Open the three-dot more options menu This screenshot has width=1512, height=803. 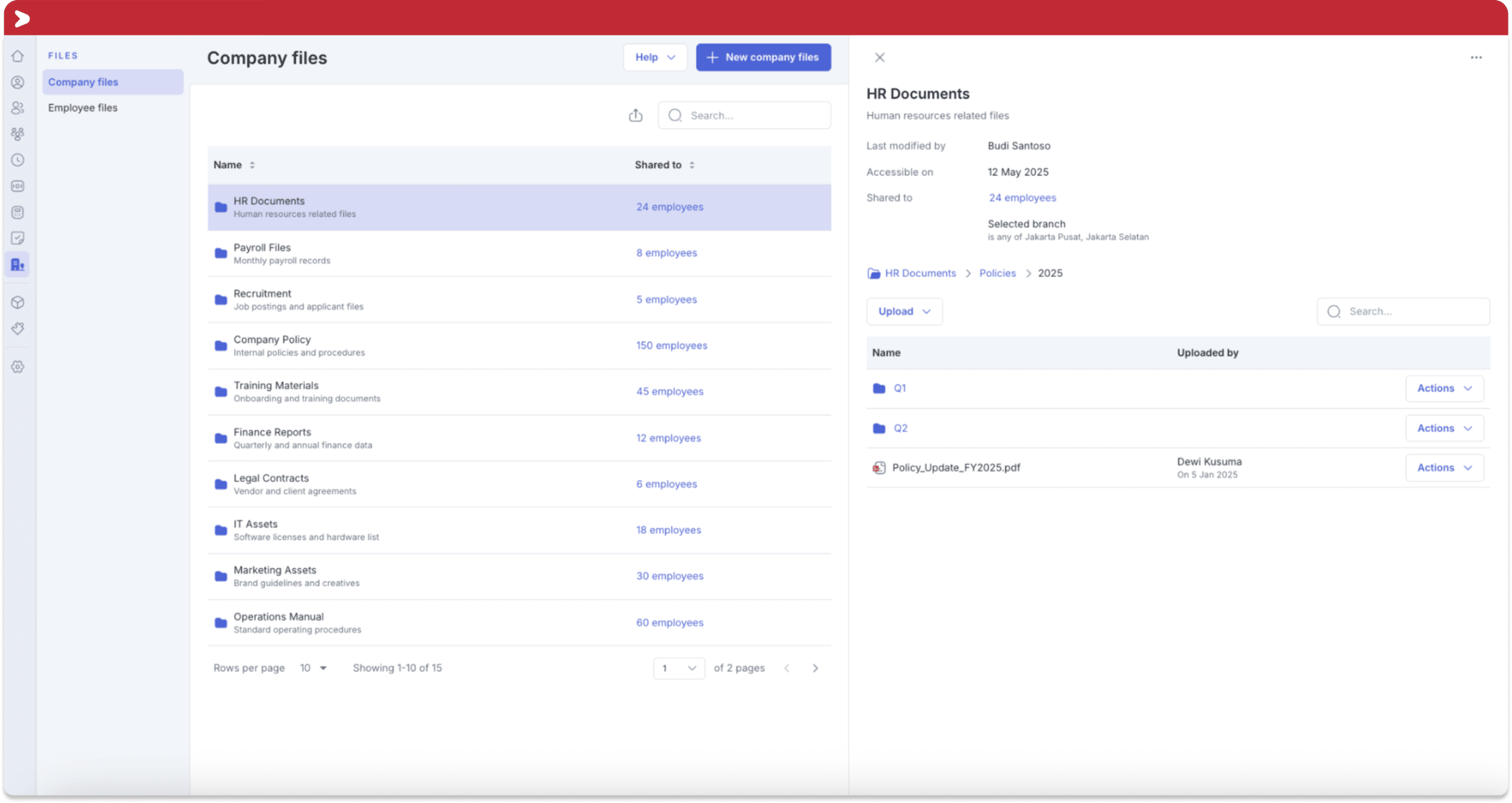(1476, 57)
